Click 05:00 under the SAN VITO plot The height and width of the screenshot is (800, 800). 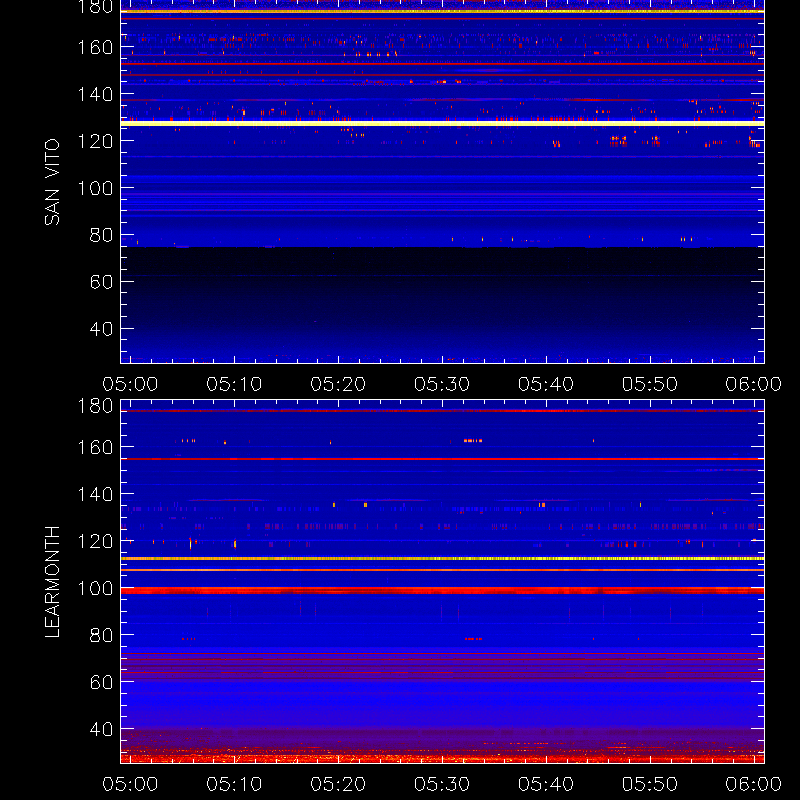[130, 384]
